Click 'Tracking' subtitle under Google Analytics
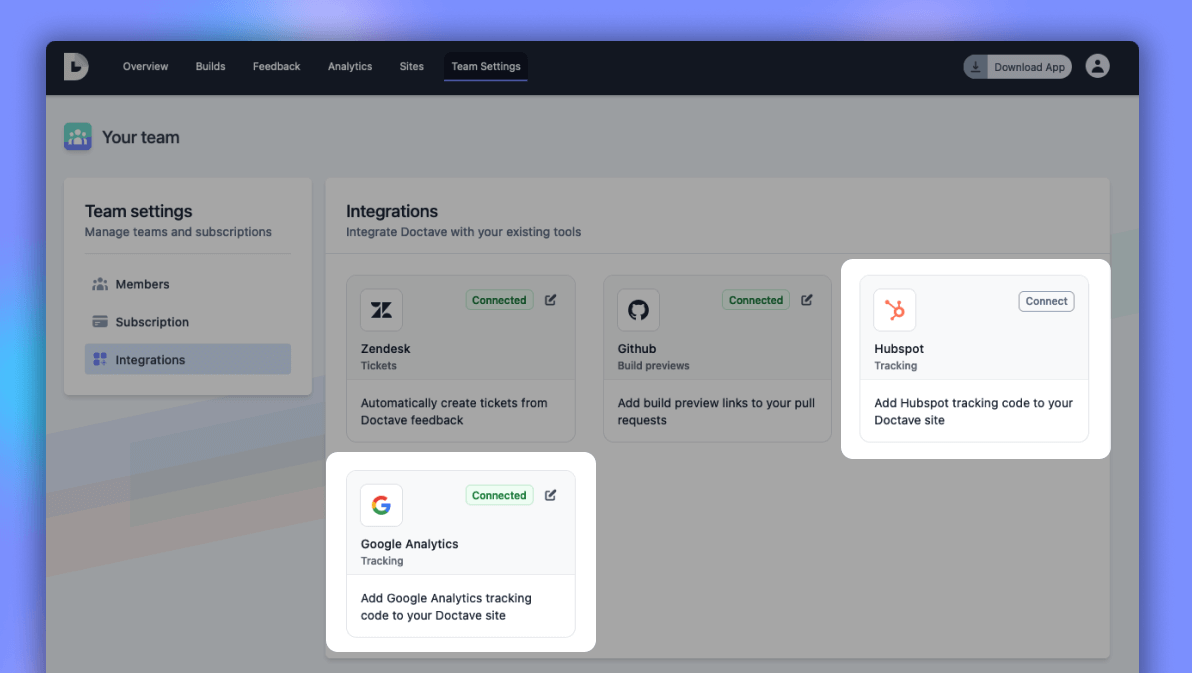This screenshot has width=1192, height=673. tap(382, 561)
